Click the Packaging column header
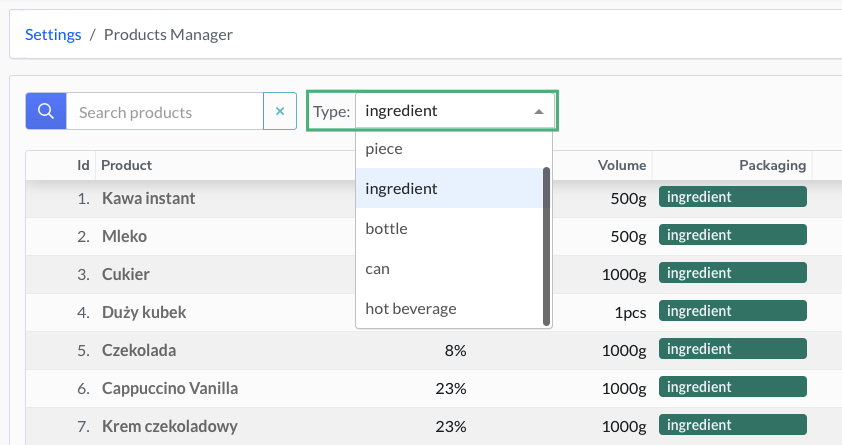This screenshot has height=445, width=842. [x=771, y=165]
